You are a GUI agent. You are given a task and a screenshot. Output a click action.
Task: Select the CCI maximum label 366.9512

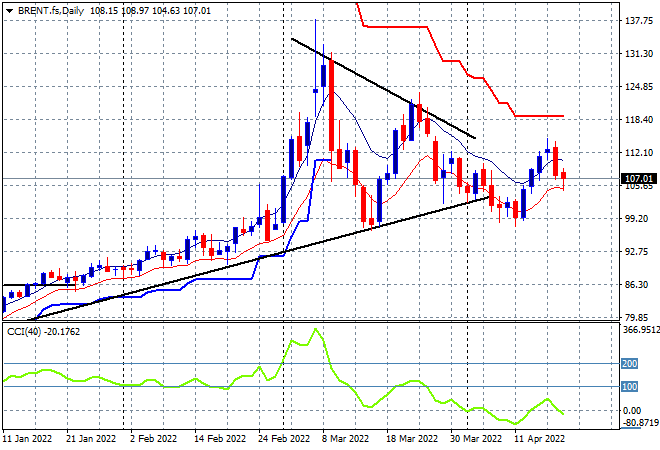[641, 329]
